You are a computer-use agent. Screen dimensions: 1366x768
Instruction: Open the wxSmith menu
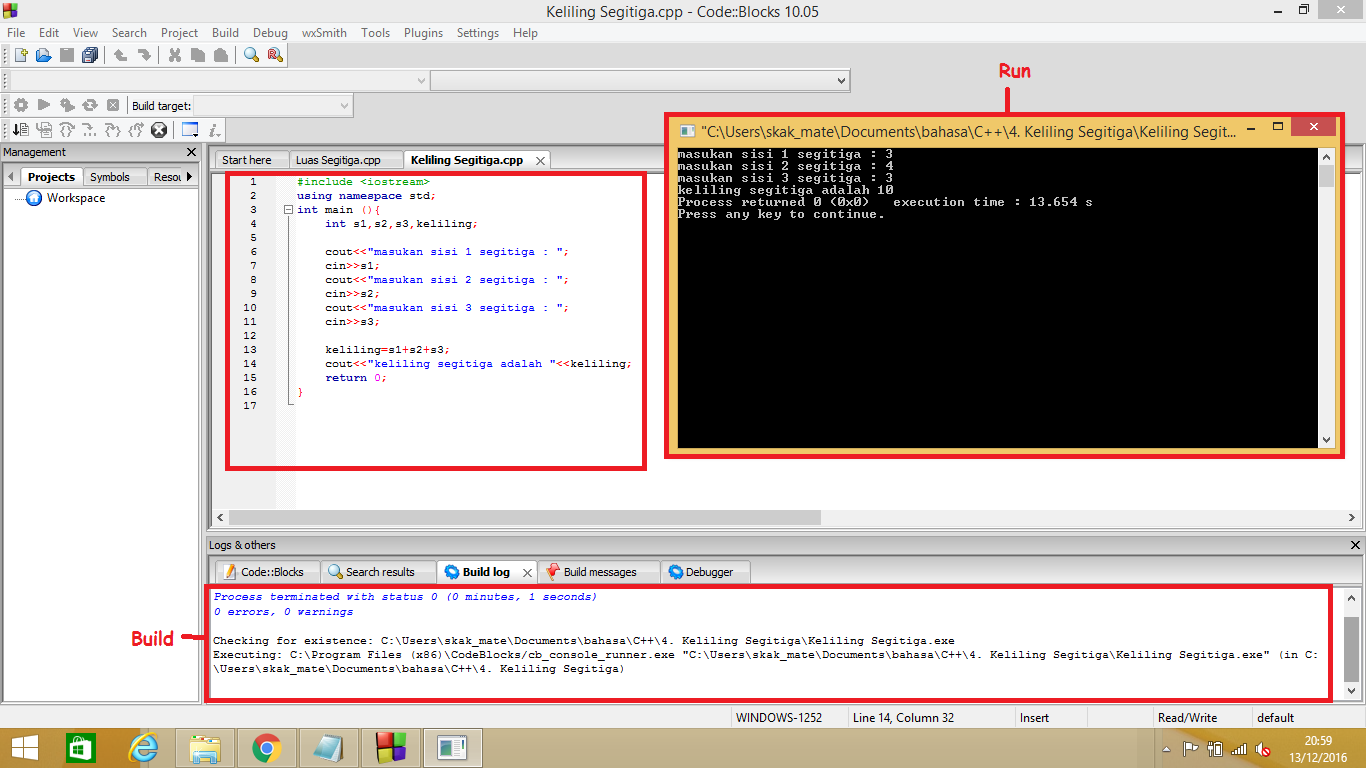[323, 33]
